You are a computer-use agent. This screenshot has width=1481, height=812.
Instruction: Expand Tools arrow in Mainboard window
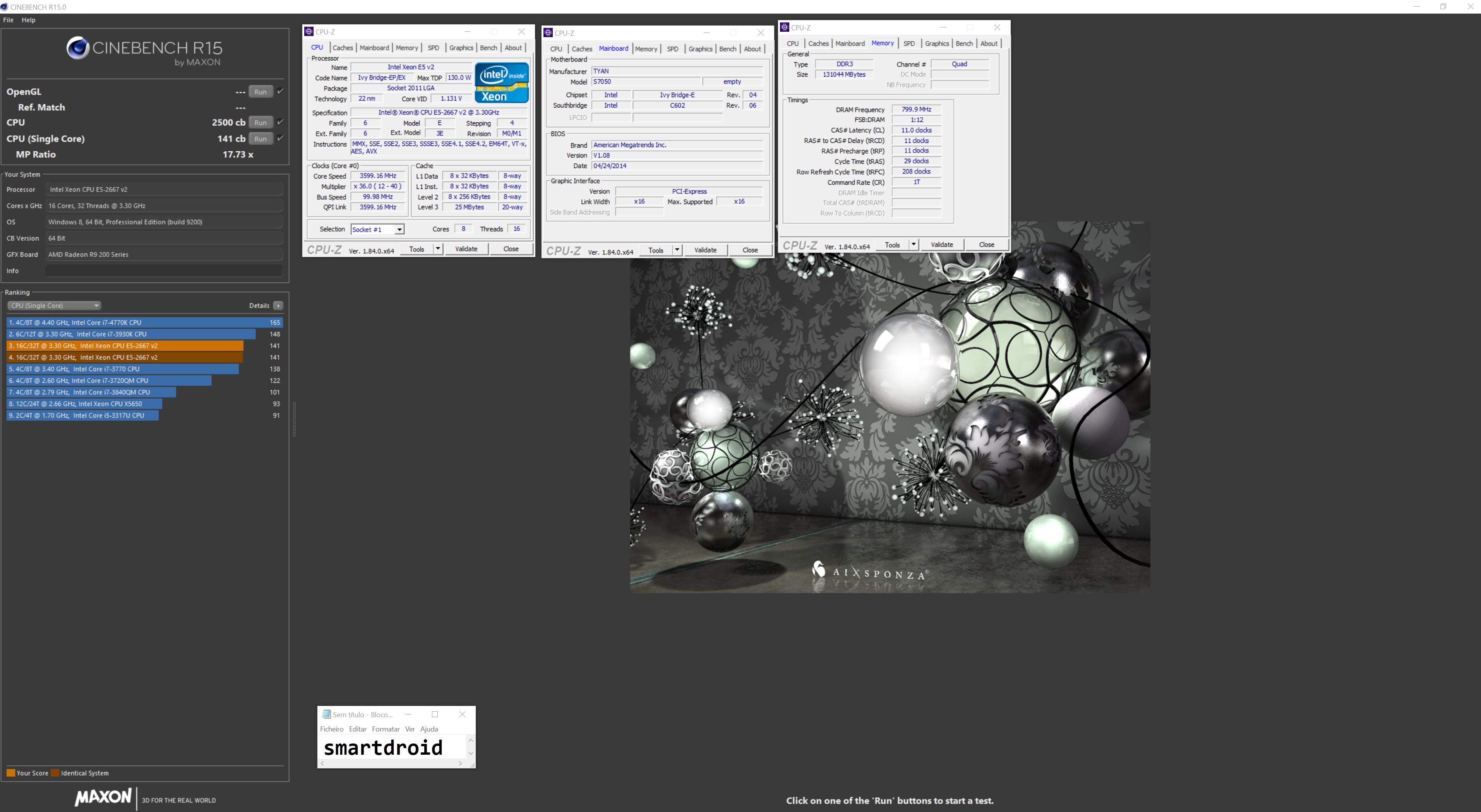[x=677, y=250]
